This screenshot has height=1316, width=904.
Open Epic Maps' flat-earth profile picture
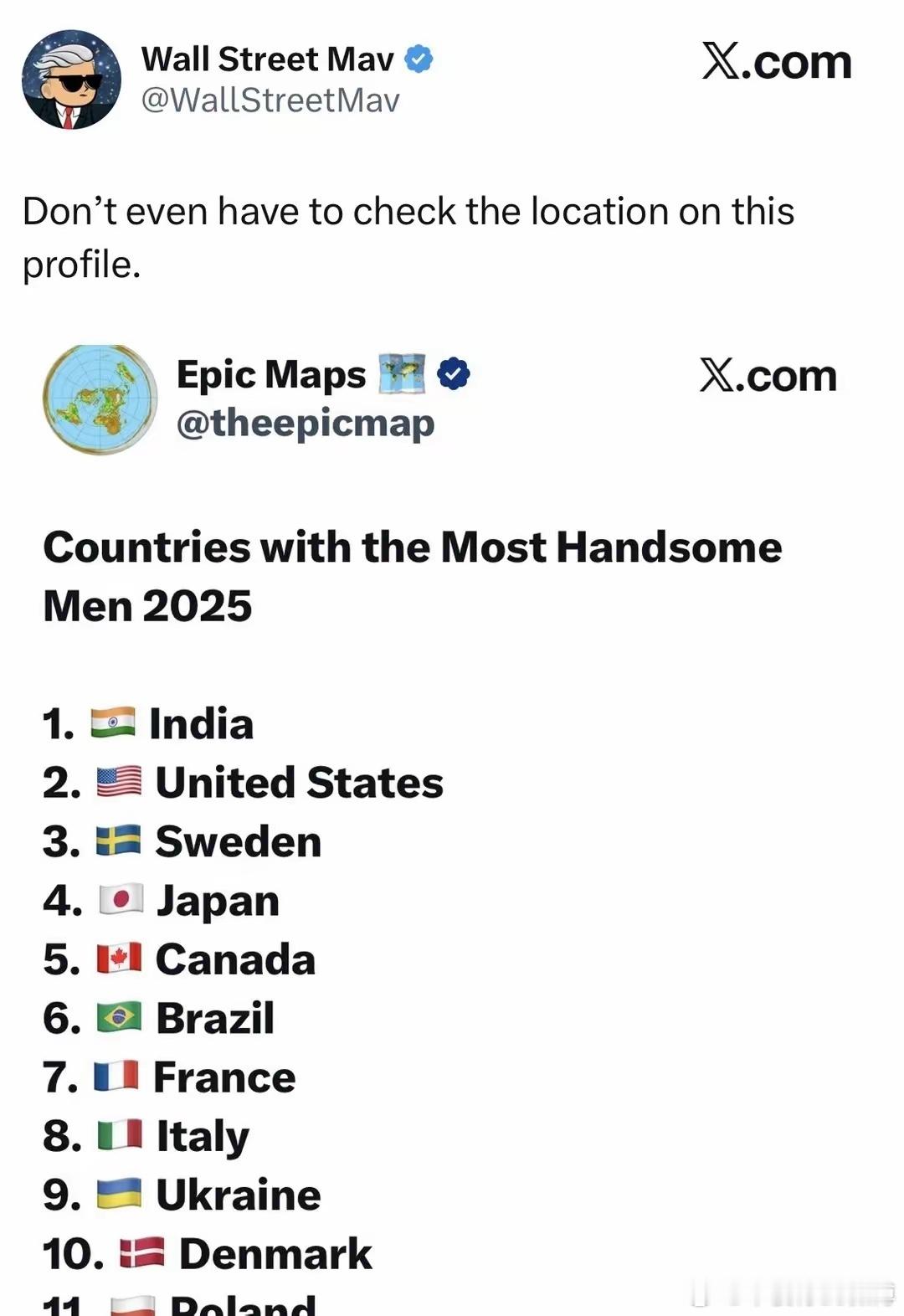[100, 400]
